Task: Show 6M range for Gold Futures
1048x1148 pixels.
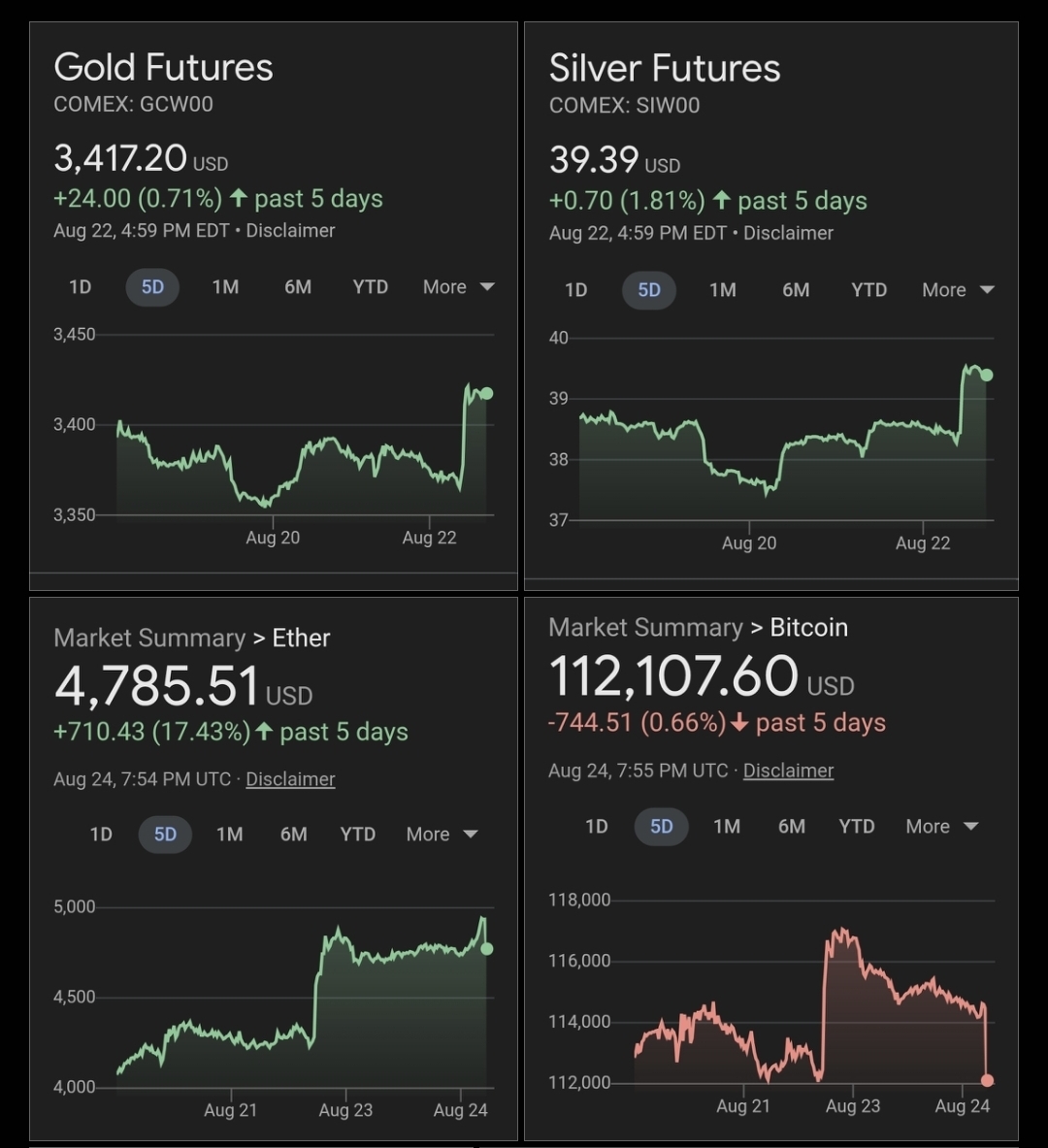Action: coord(298,287)
